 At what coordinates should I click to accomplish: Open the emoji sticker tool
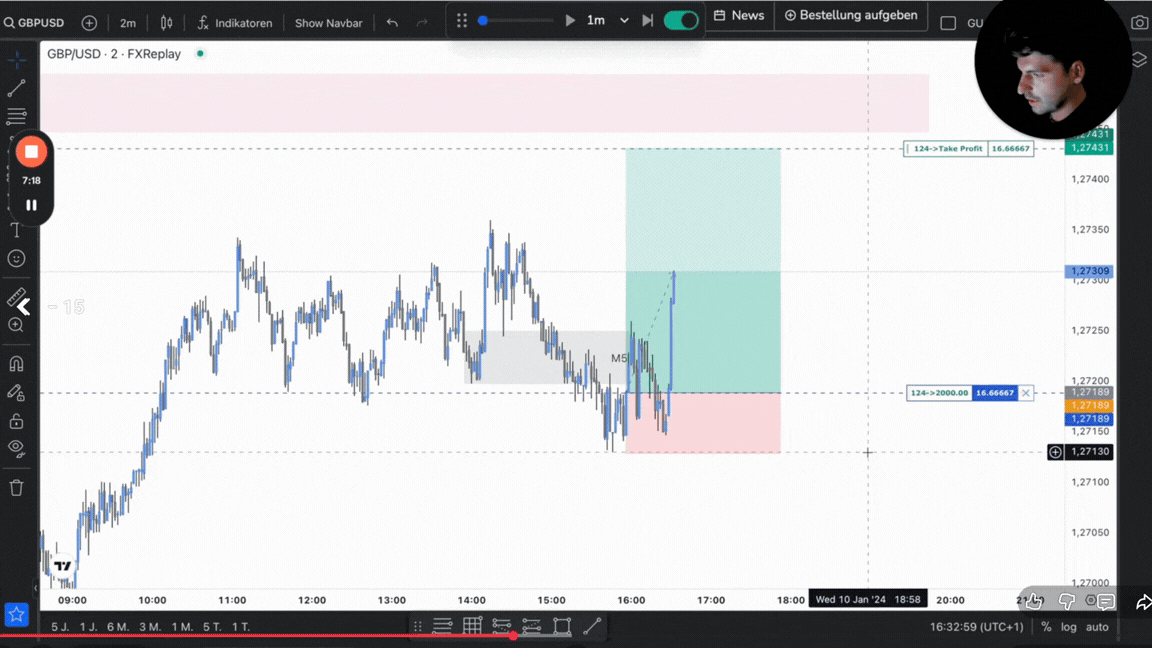16,258
